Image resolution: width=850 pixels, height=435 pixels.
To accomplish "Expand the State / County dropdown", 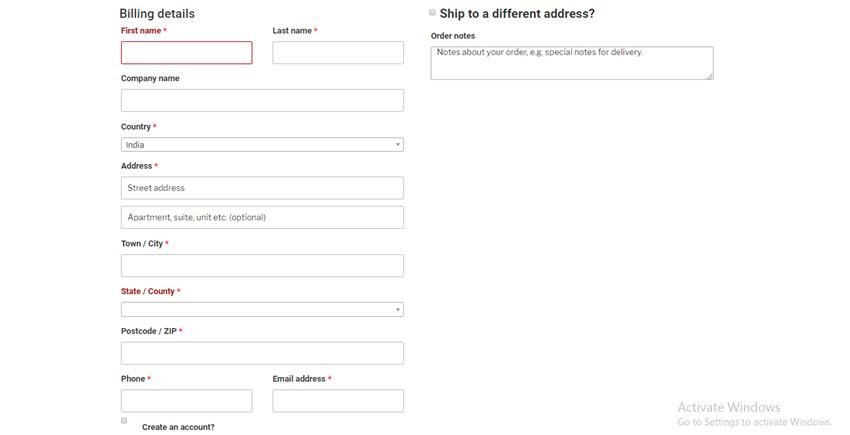I will point(262,310).
